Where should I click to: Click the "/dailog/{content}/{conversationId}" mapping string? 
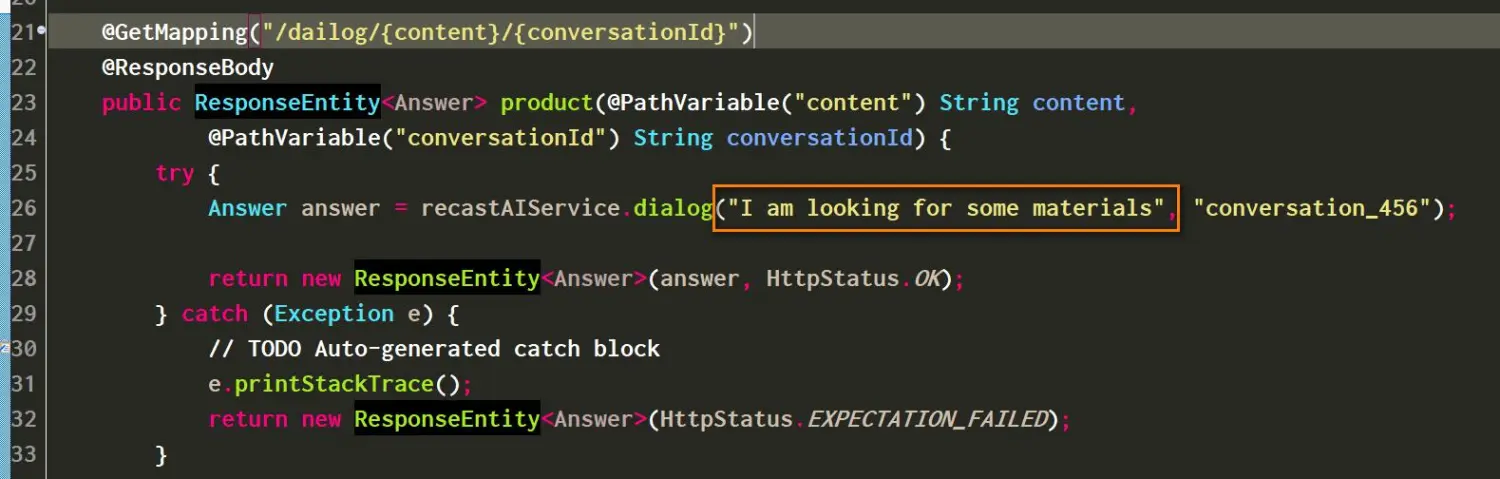point(501,33)
